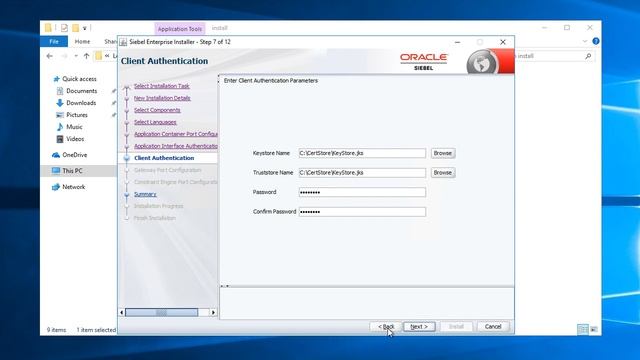This screenshot has height=360, width=640.
Task: Click the properties icon in quick access toolbar
Action: coord(64,28)
